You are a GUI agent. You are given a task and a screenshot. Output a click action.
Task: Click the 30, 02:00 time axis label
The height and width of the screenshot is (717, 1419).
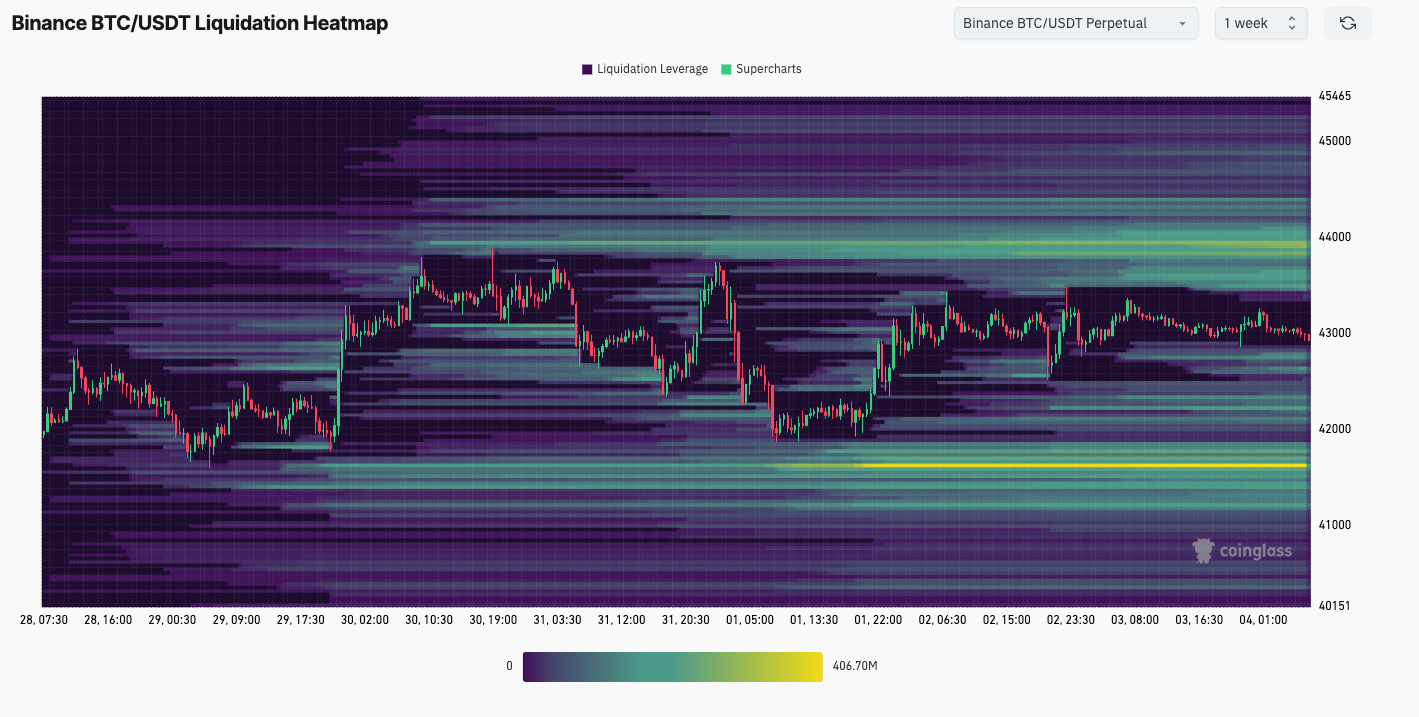pos(364,620)
